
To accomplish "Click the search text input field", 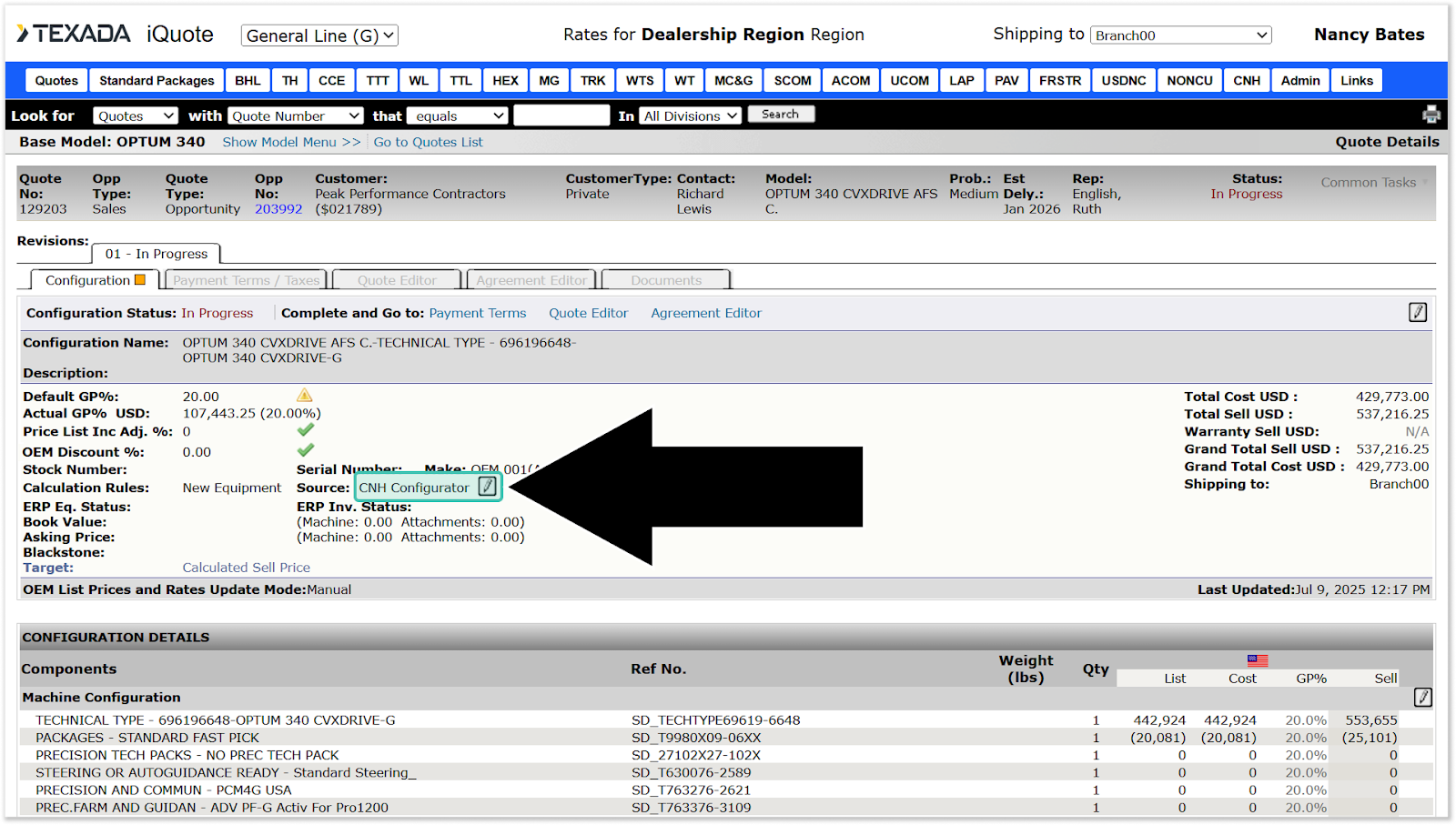I will coord(561,116).
